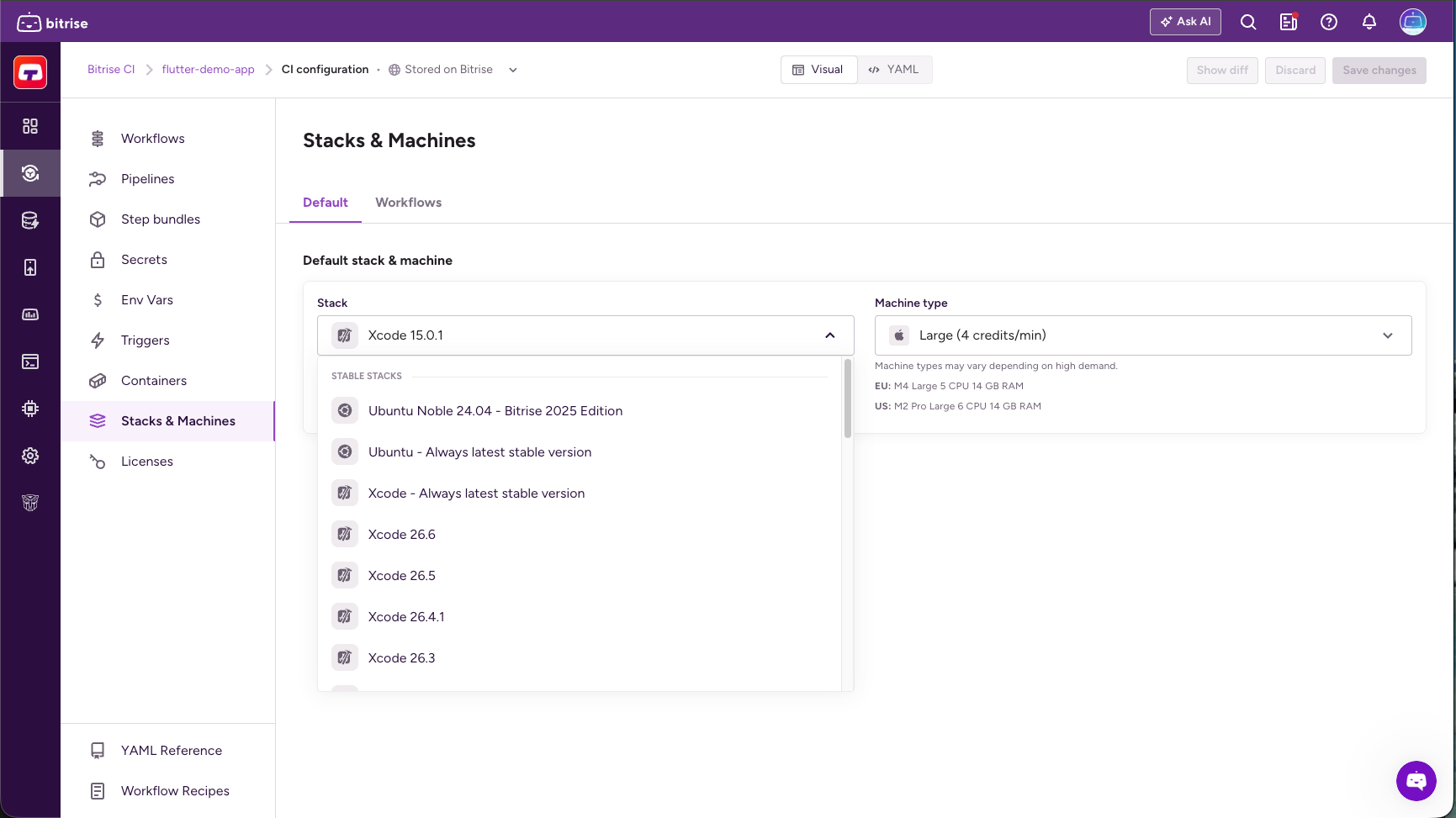Viewport: 1456px width, 818px height.
Task: Open Triggers in the sidebar
Action: click(168, 340)
